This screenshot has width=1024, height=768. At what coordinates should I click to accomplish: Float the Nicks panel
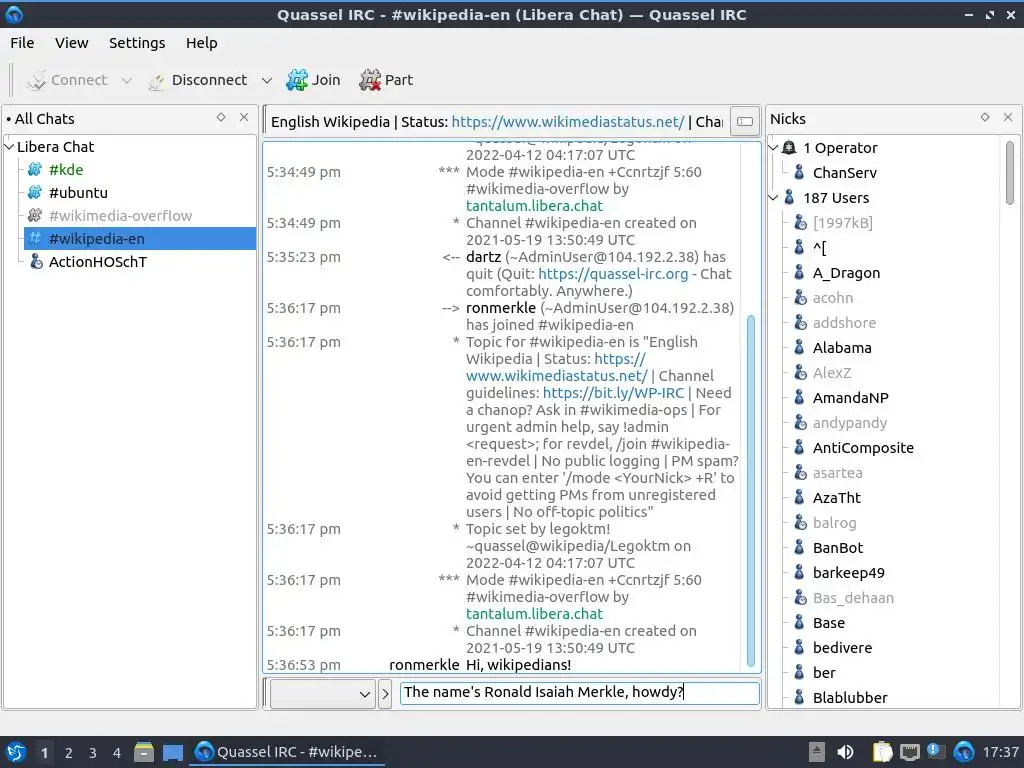point(985,118)
